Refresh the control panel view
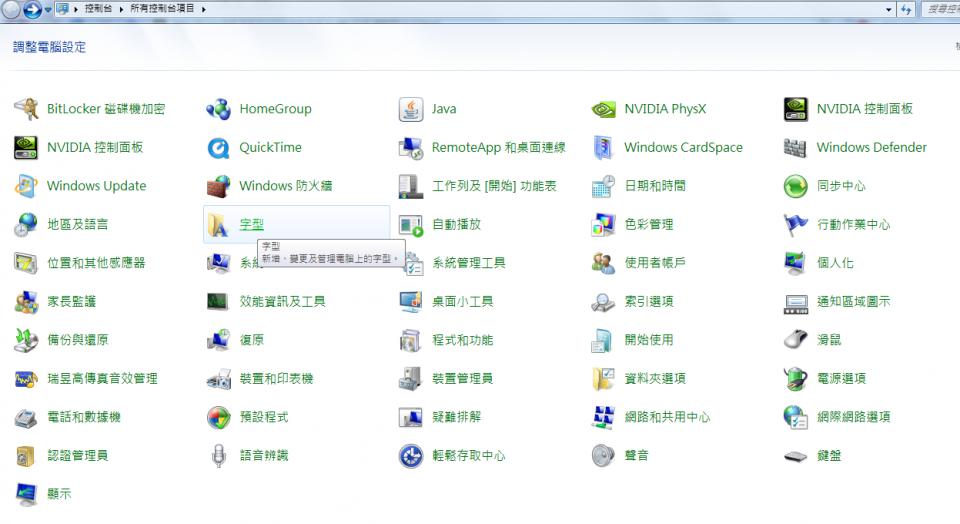Screen dimensions: 960x524 pos(906,9)
